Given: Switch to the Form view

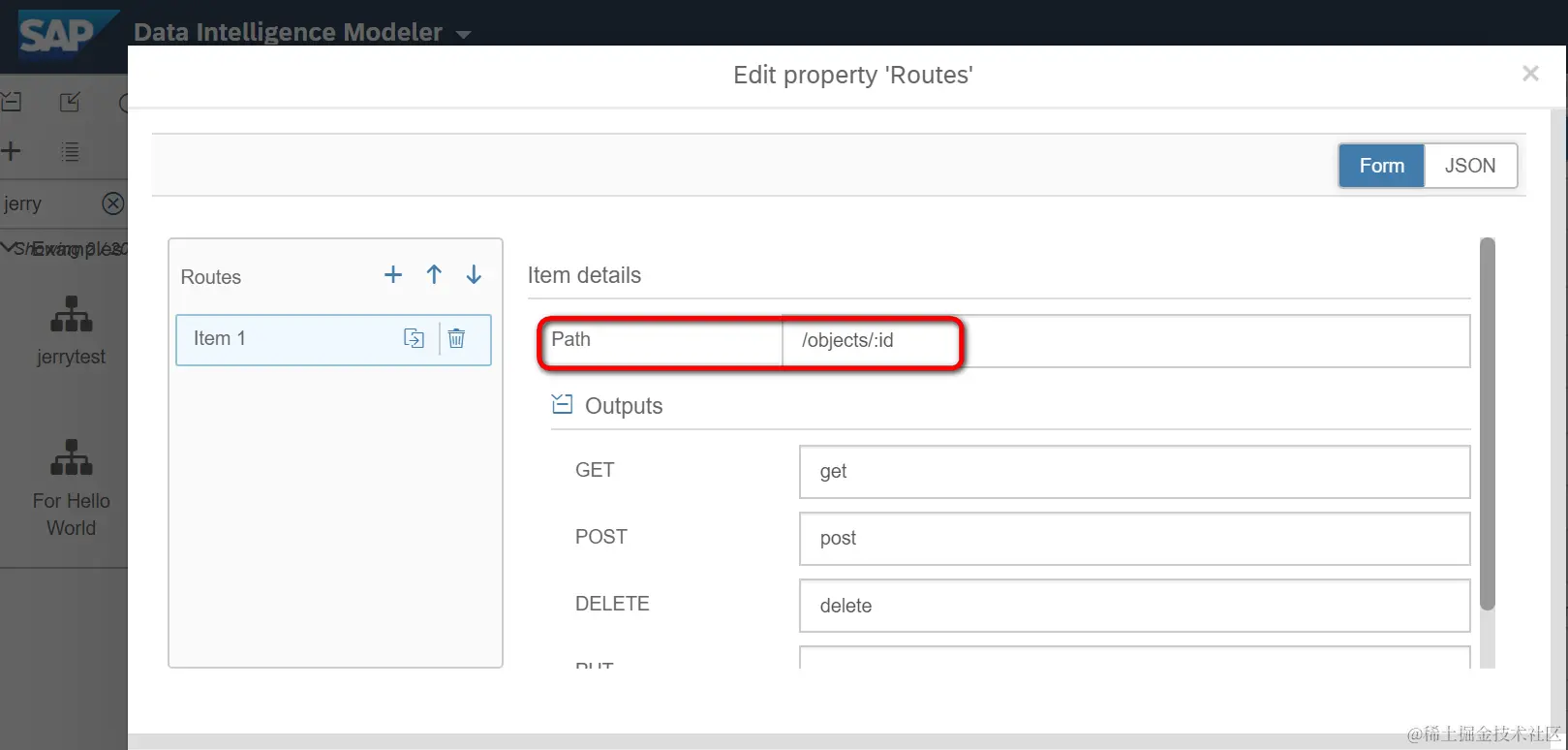Looking at the screenshot, I should (x=1381, y=166).
